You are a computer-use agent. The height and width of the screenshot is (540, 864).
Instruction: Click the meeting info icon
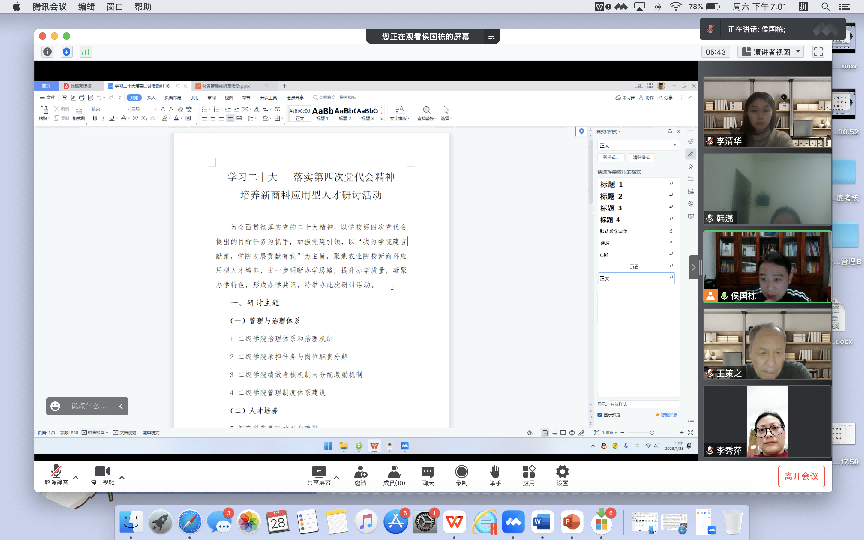click(x=47, y=51)
